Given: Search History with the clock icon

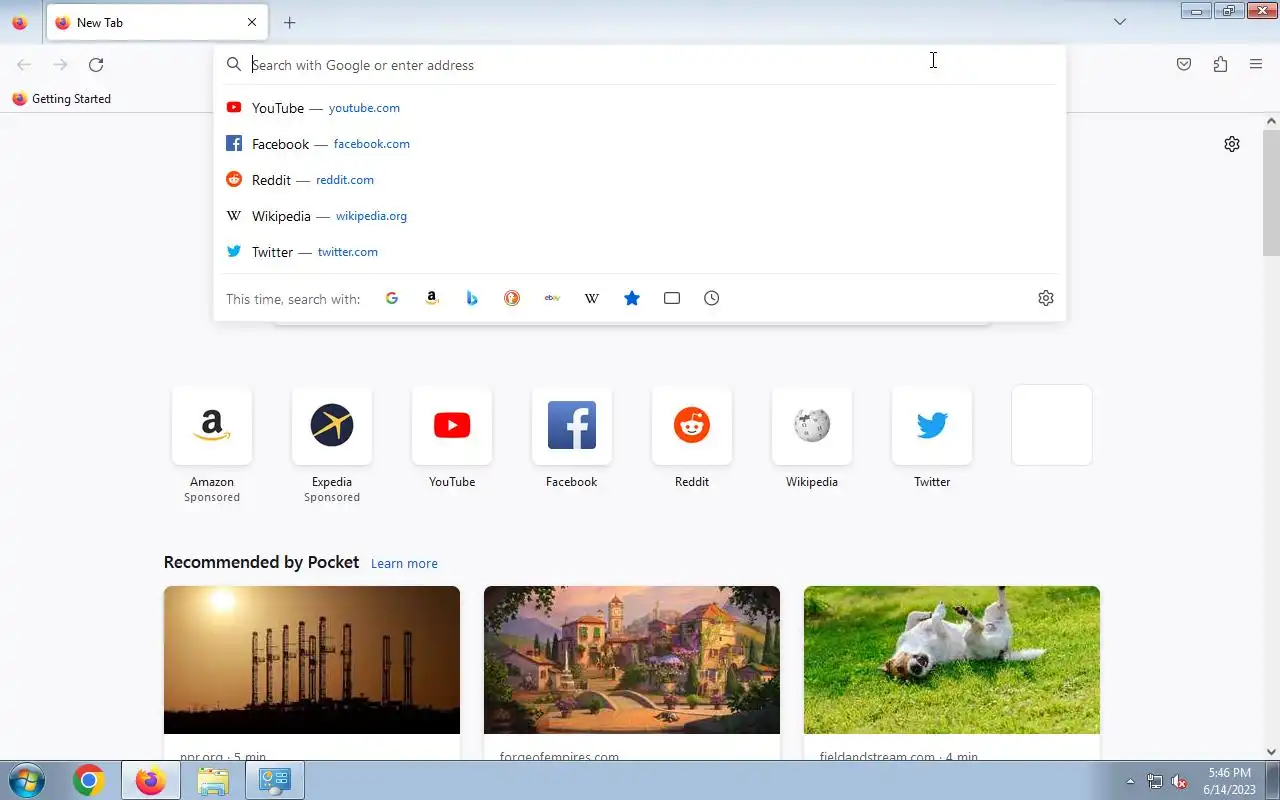Looking at the screenshot, I should click(x=712, y=298).
